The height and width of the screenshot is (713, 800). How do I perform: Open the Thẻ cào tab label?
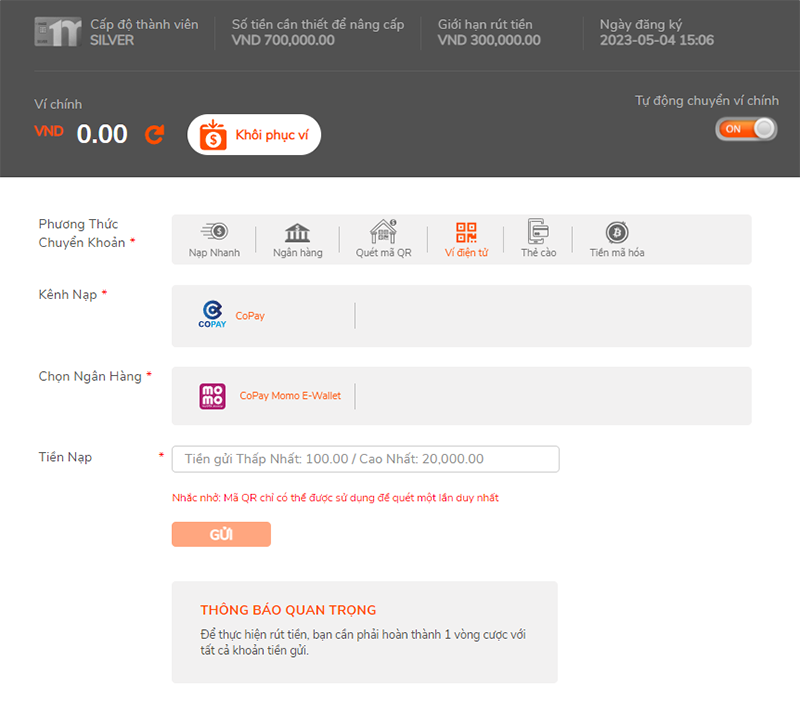pyautogui.click(x=538, y=253)
